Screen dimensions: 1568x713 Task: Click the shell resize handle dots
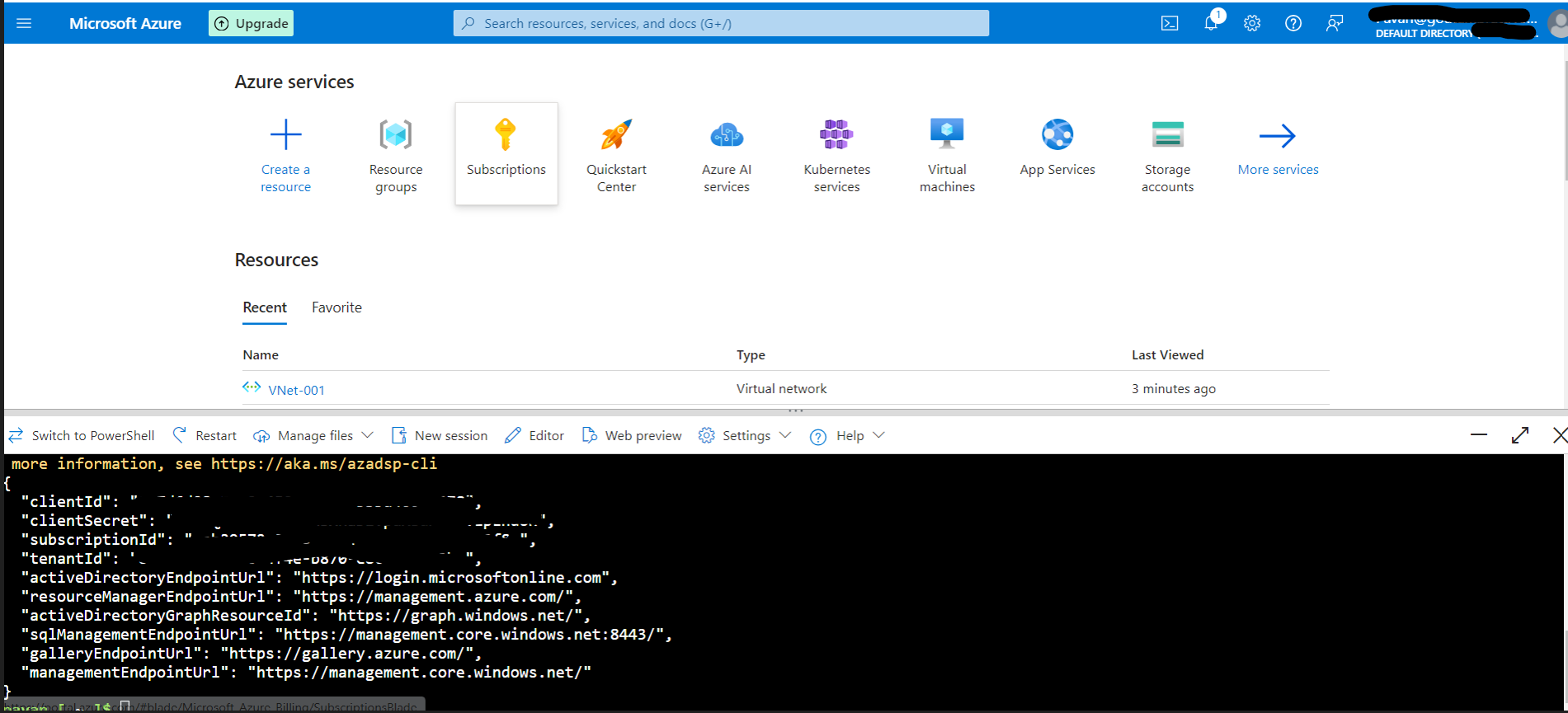click(x=795, y=410)
